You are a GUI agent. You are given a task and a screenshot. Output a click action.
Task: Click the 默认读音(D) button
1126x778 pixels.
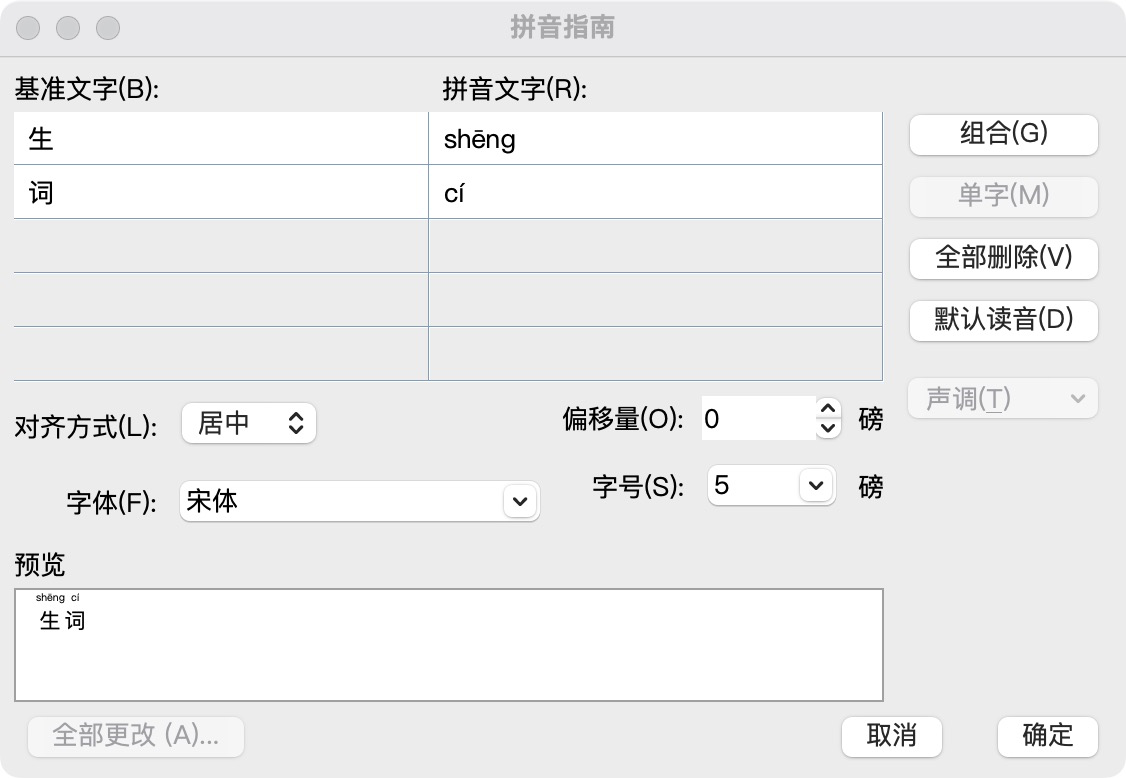1003,319
